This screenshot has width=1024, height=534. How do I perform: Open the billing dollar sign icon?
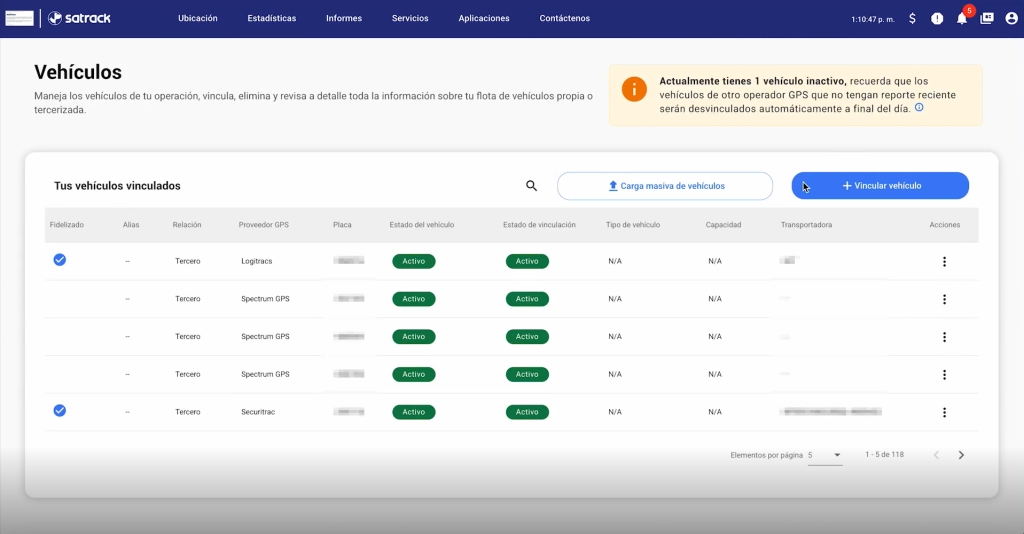click(912, 19)
